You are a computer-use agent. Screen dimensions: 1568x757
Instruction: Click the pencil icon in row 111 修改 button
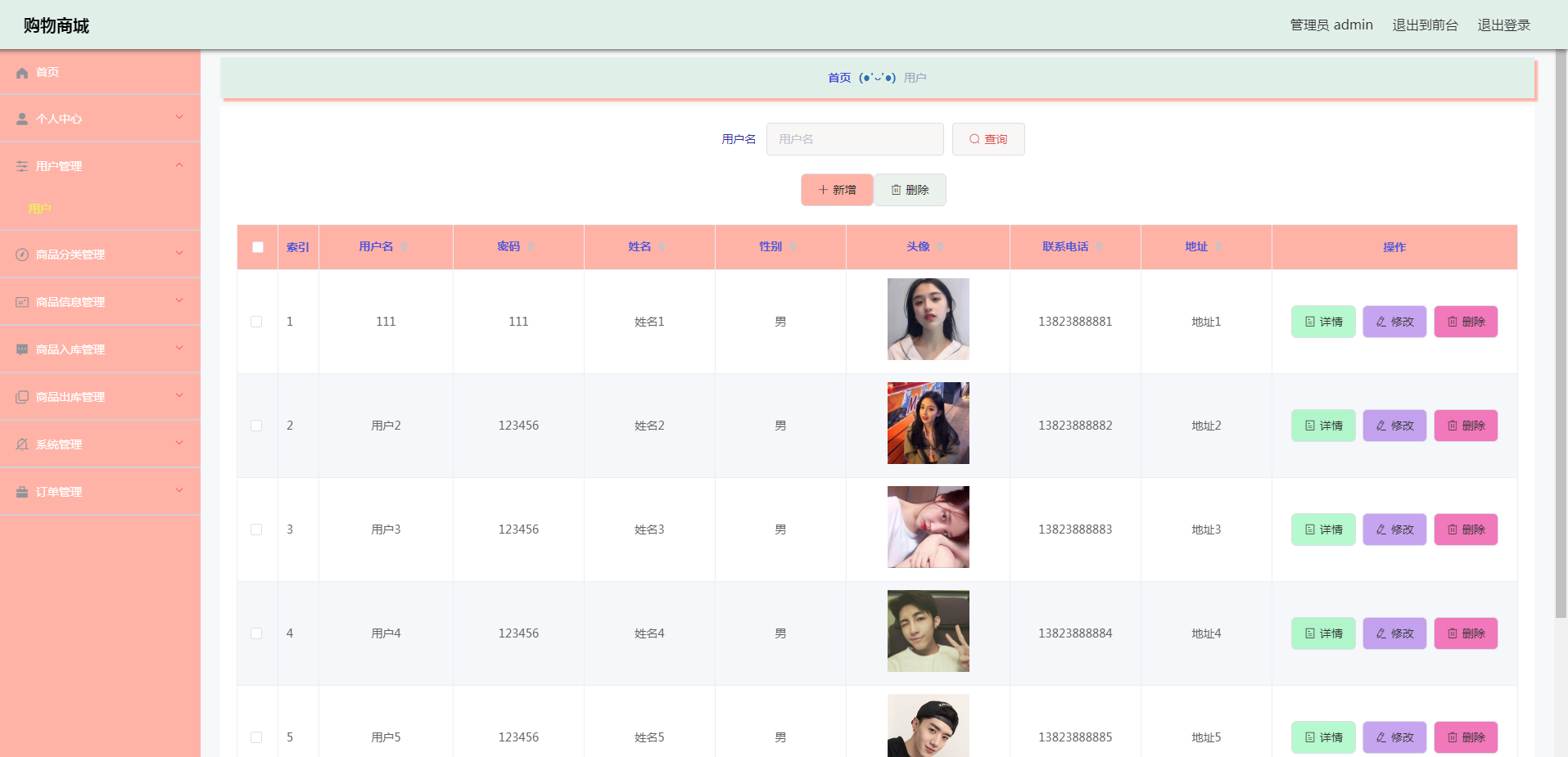[x=1381, y=322]
